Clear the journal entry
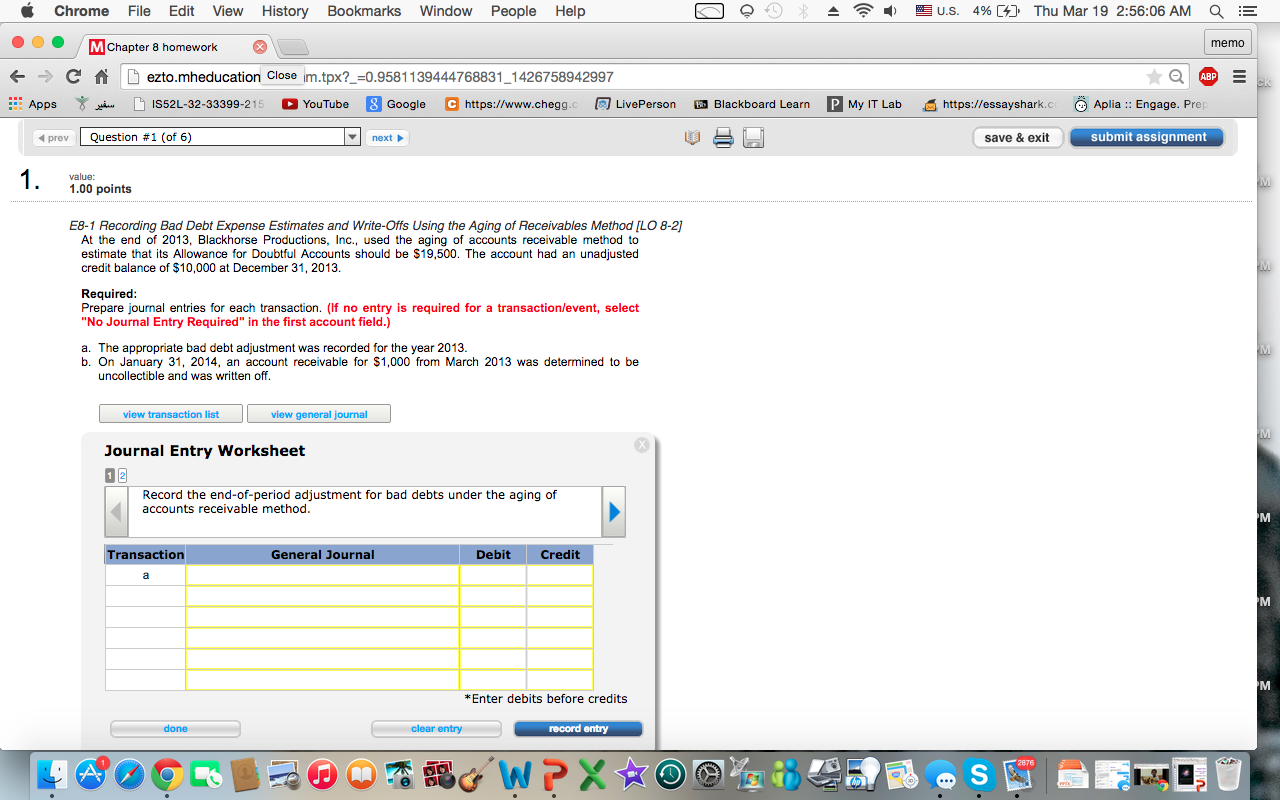This screenshot has height=800, width=1280. click(436, 729)
